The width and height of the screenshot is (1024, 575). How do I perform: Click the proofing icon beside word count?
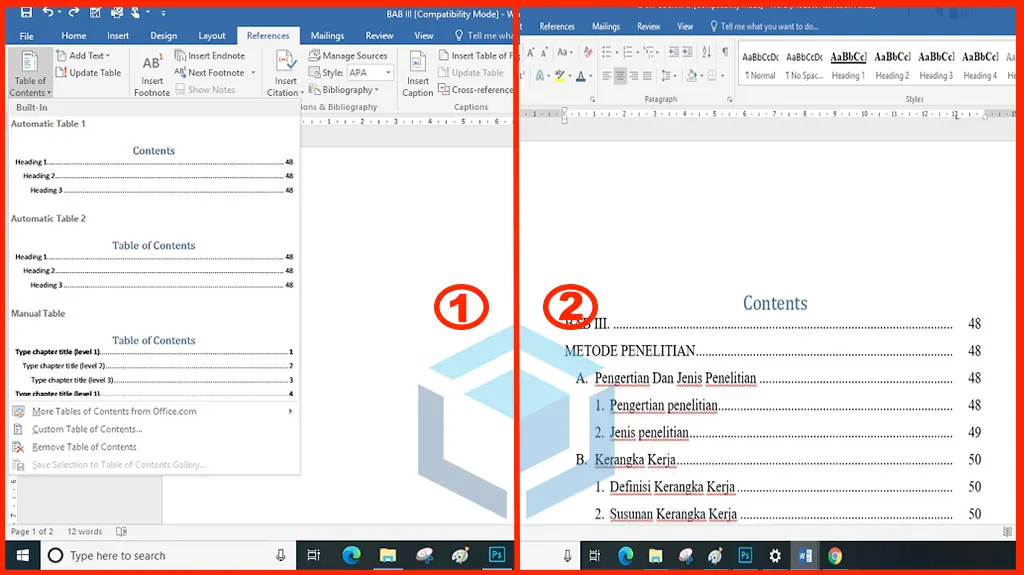click(121, 532)
